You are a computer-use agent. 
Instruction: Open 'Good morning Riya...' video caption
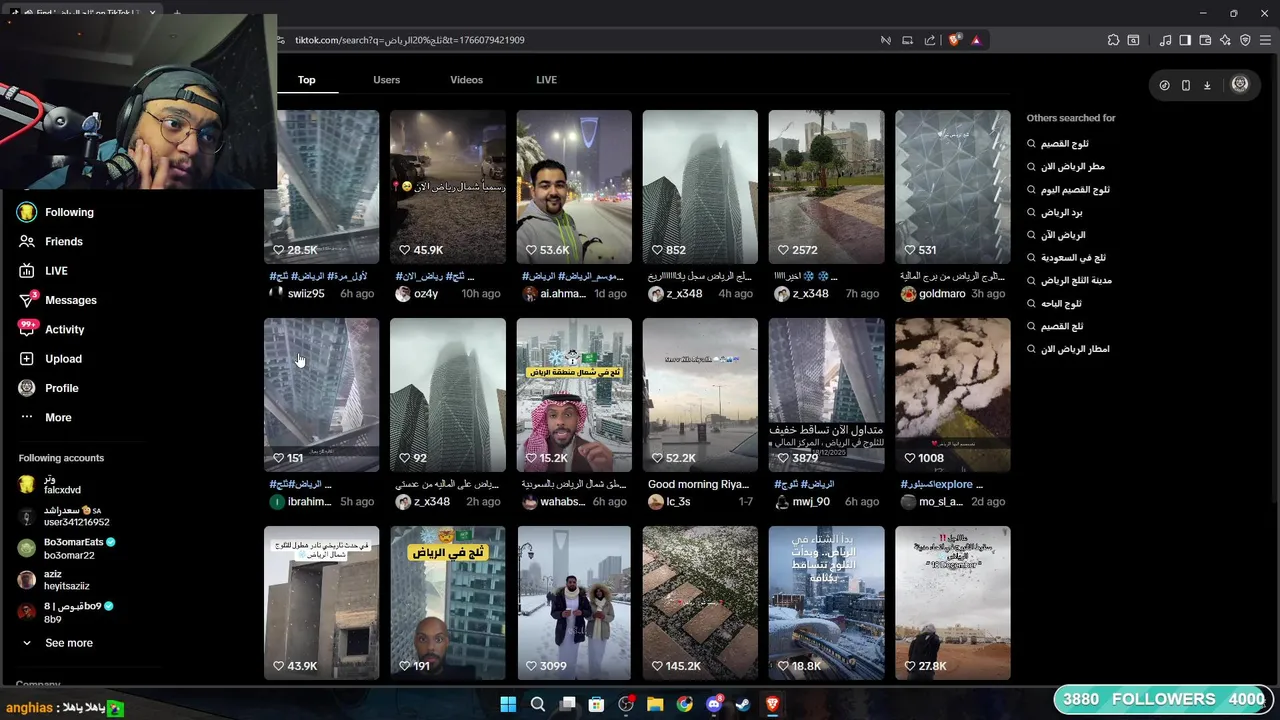pyautogui.click(x=698, y=484)
